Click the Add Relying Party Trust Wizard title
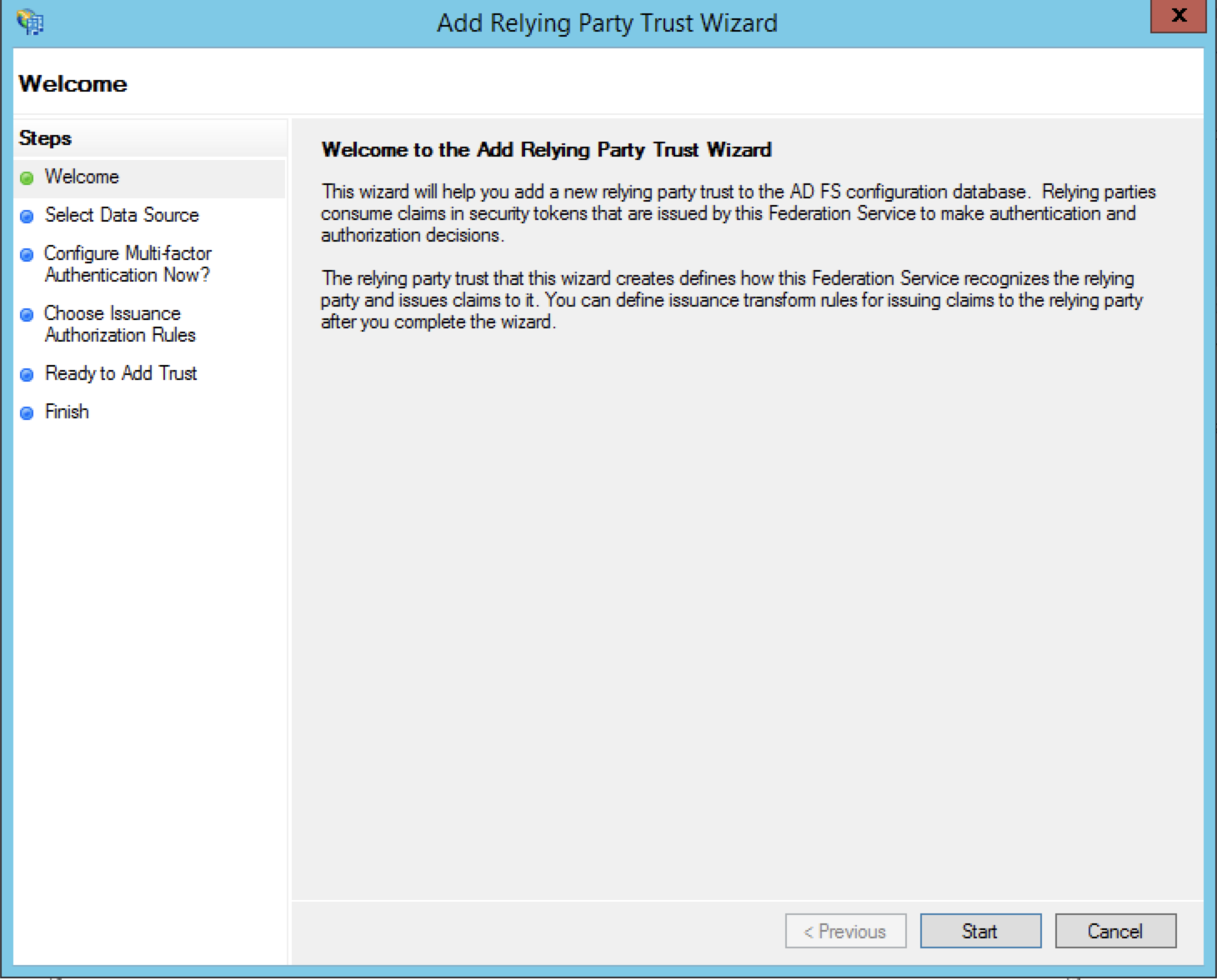The width and height of the screenshot is (1217, 980). click(608, 22)
